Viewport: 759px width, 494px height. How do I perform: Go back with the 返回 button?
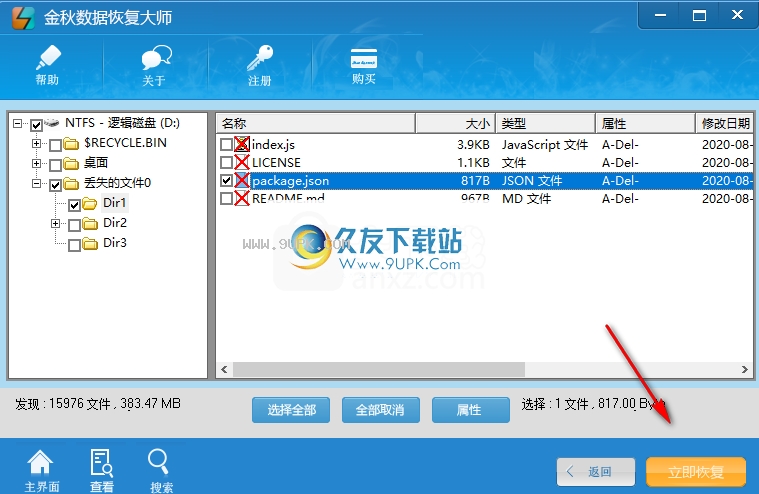click(x=596, y=471)
